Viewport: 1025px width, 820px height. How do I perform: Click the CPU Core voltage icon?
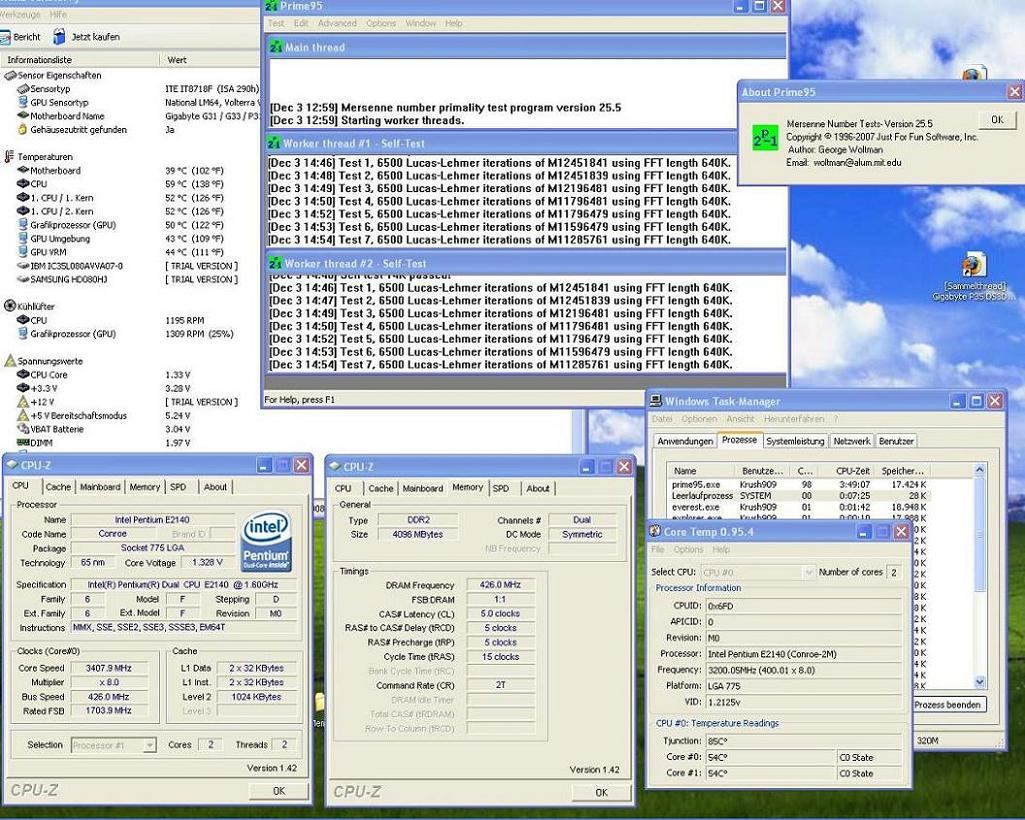tap(23, 375)
